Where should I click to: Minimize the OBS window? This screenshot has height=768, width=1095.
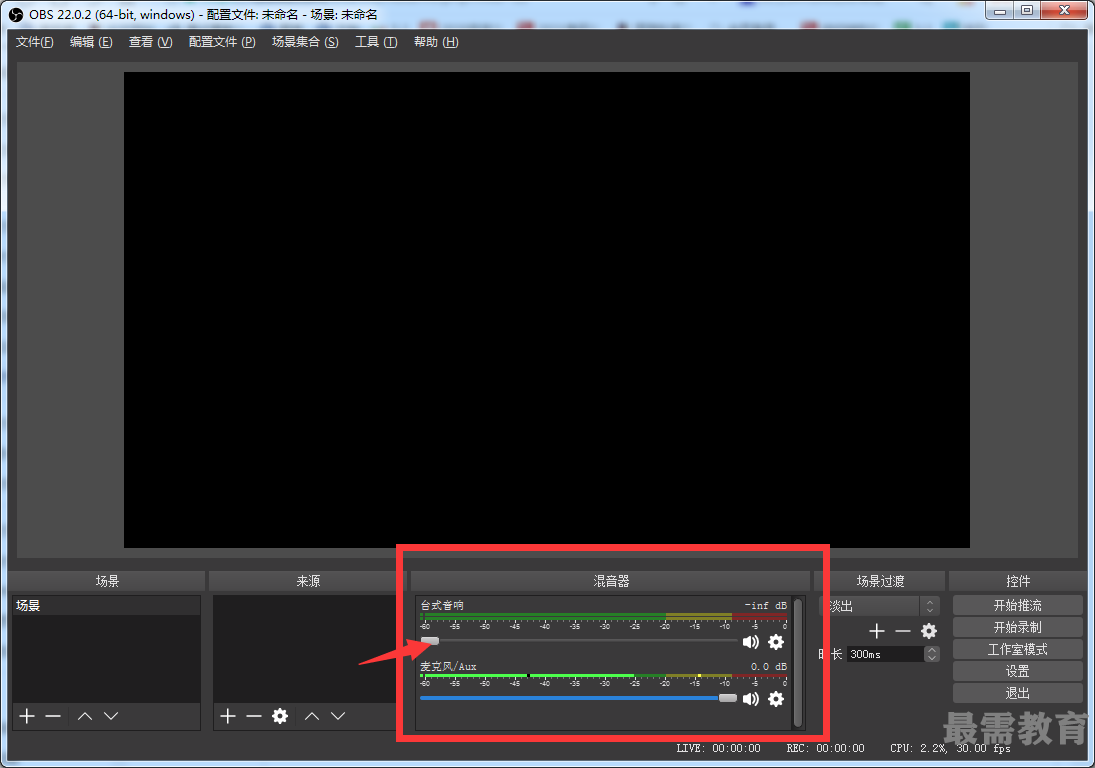(1001, 10)
